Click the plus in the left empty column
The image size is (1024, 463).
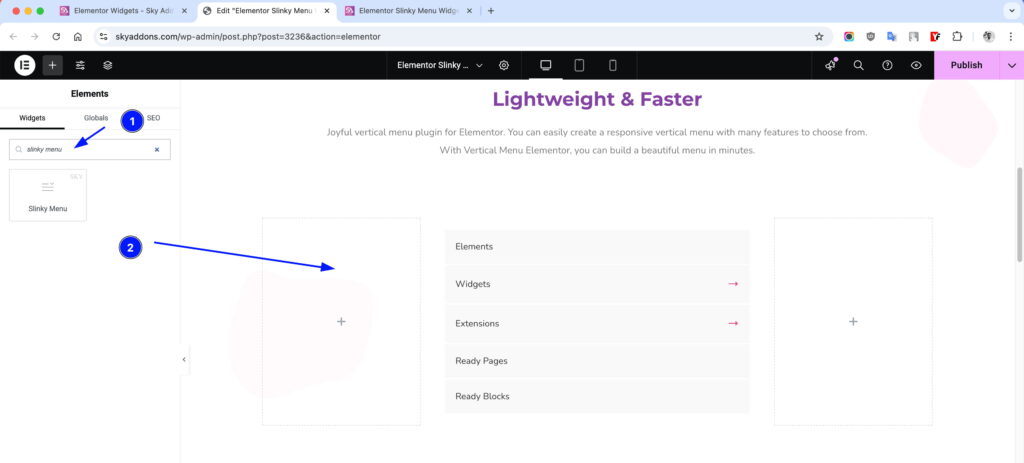(x=341, y=321)
